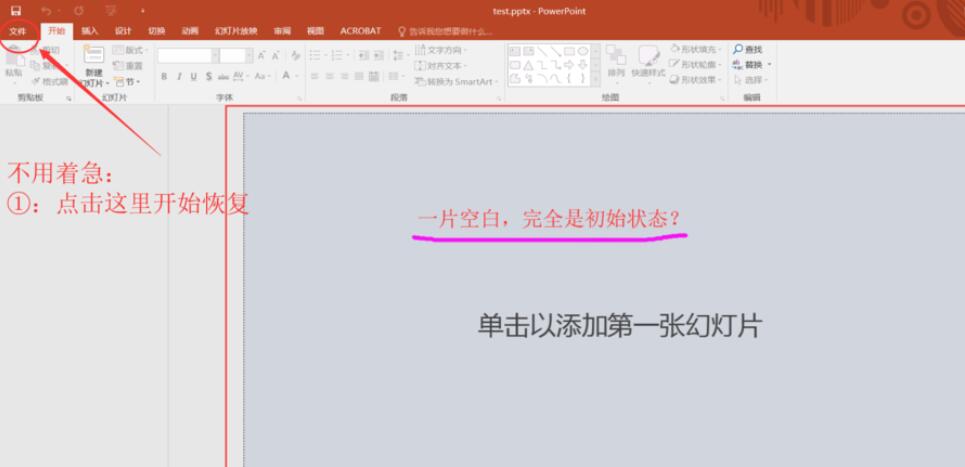Click the Clear All Formatting icon
The width and height of the screenshot is (965, 467).
coord(295,56)
